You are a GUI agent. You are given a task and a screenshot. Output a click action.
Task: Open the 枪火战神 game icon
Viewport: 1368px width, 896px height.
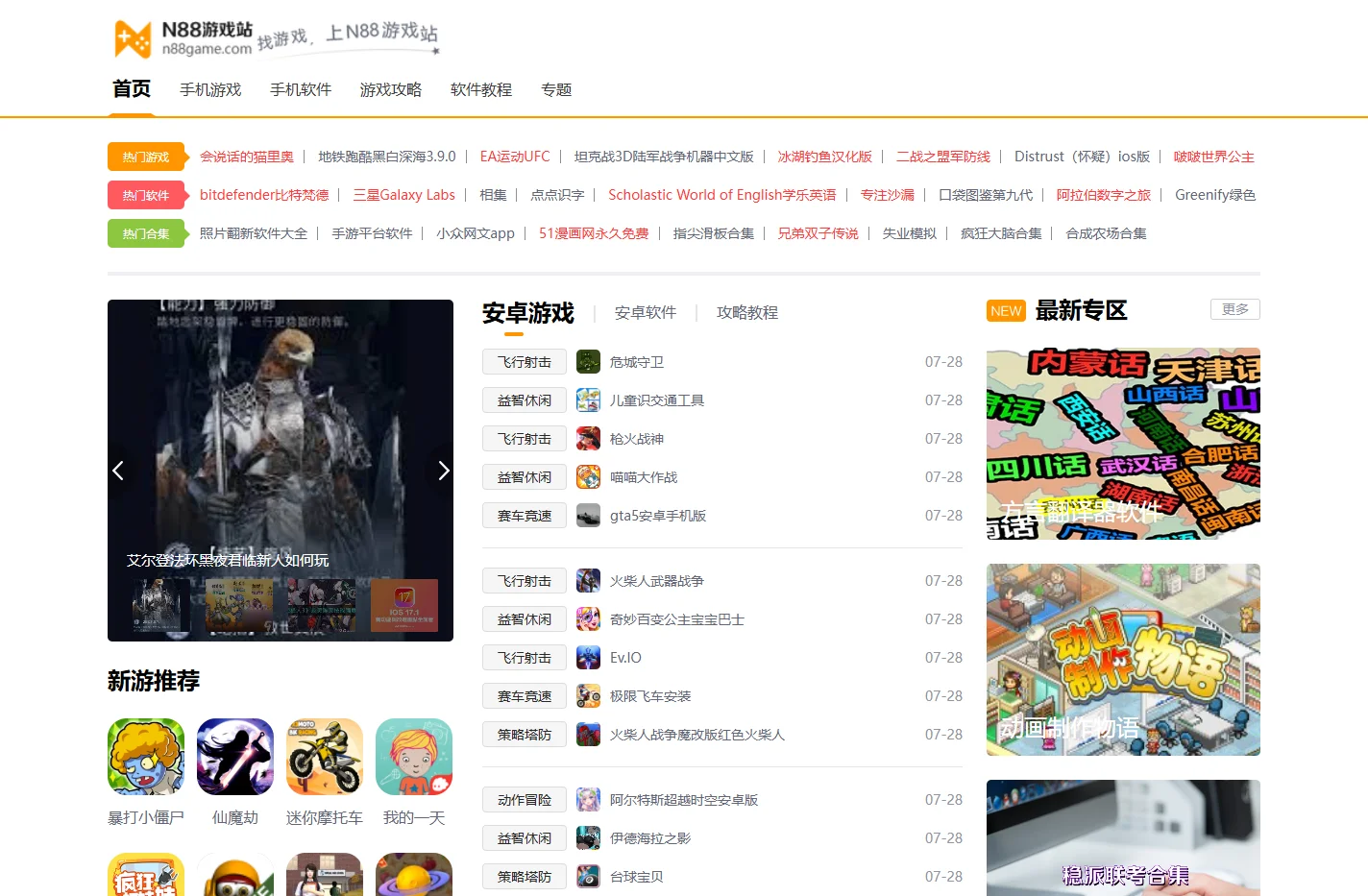click(588, 439)
